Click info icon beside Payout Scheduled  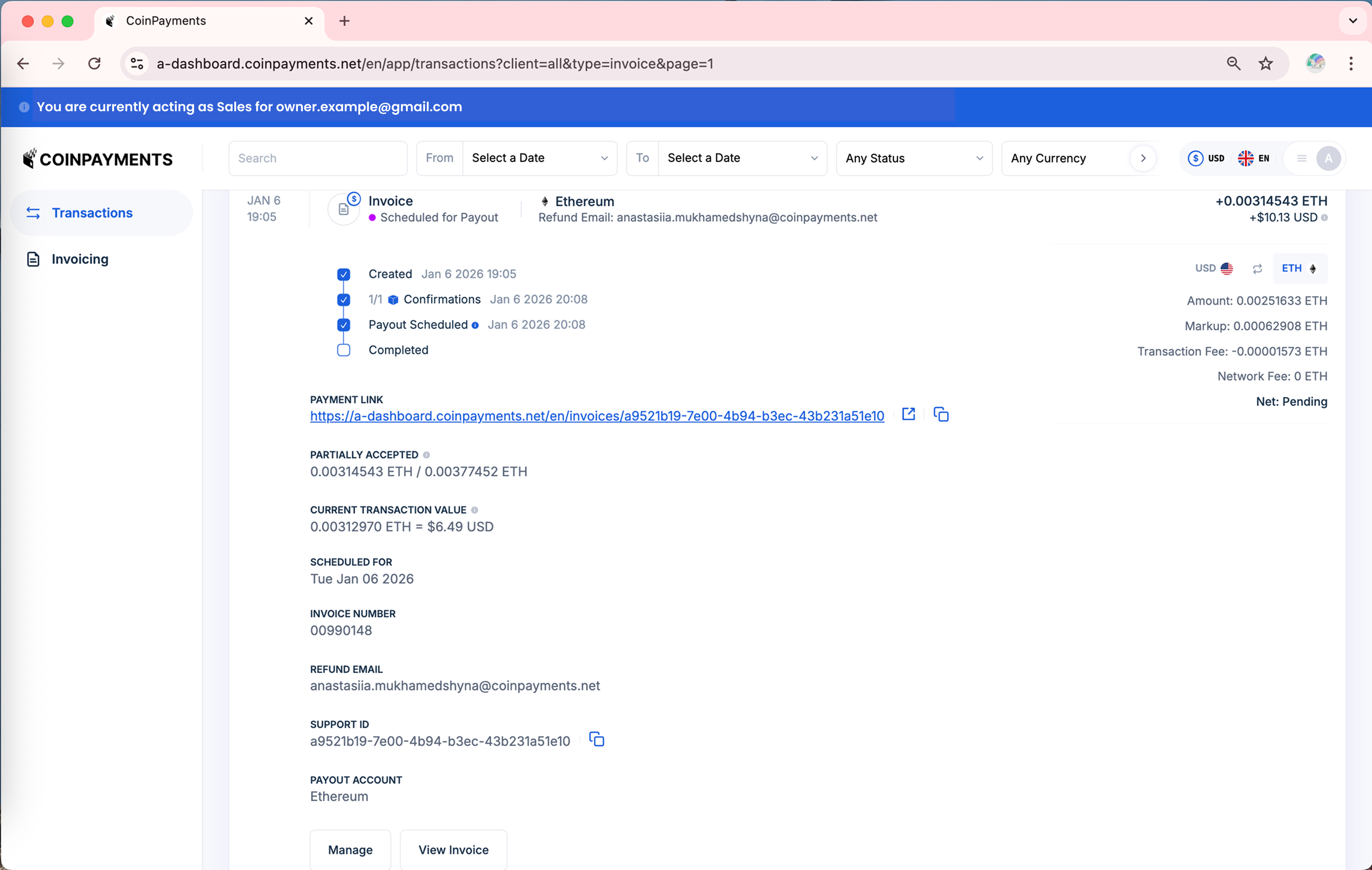[x=475, y=325]
